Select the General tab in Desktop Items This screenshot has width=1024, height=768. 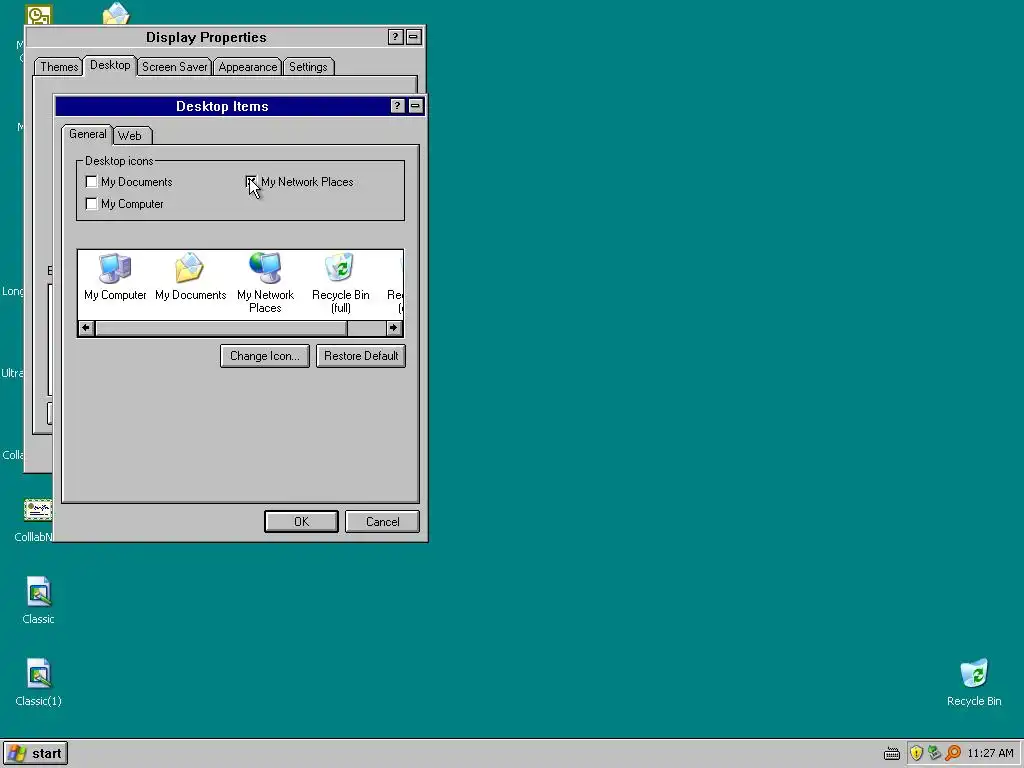[x=88, y=134]
